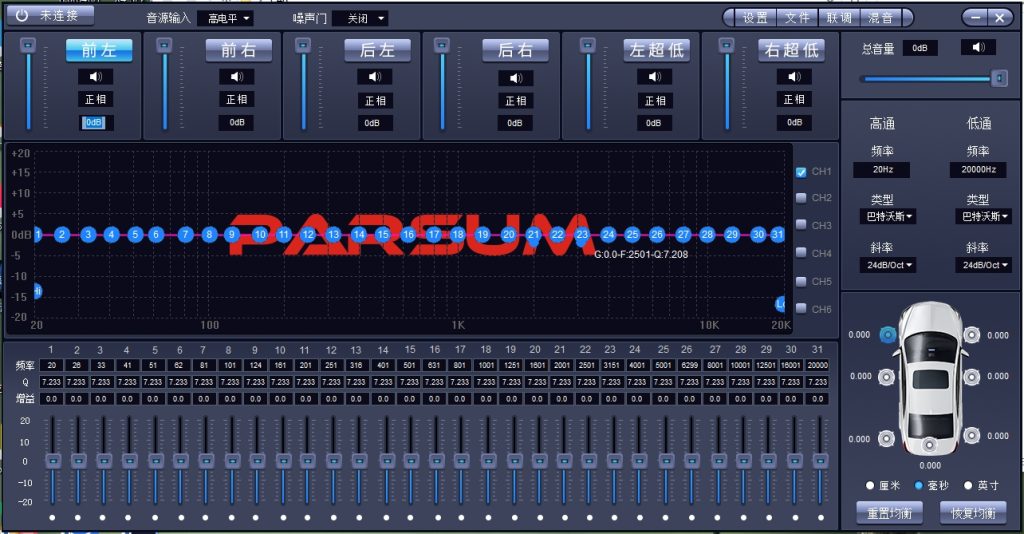The image size is (1024, 534).
Task: Select the 后右 channel tab
Action: pyautogui.click(x=515, y=50)
